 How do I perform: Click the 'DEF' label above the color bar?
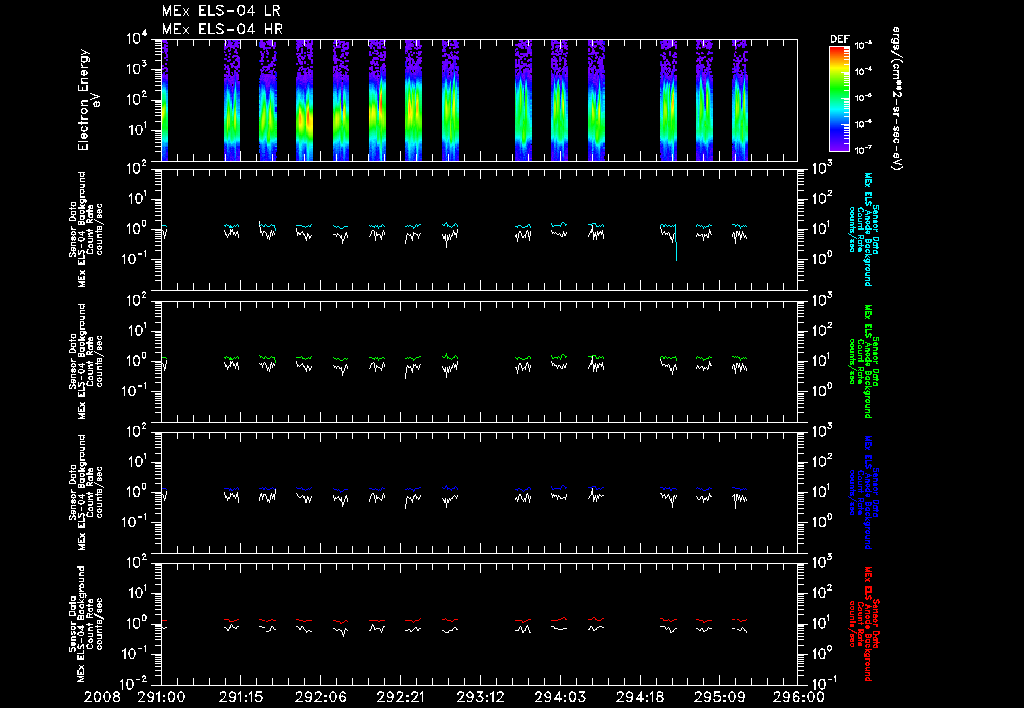coord(839,39)
